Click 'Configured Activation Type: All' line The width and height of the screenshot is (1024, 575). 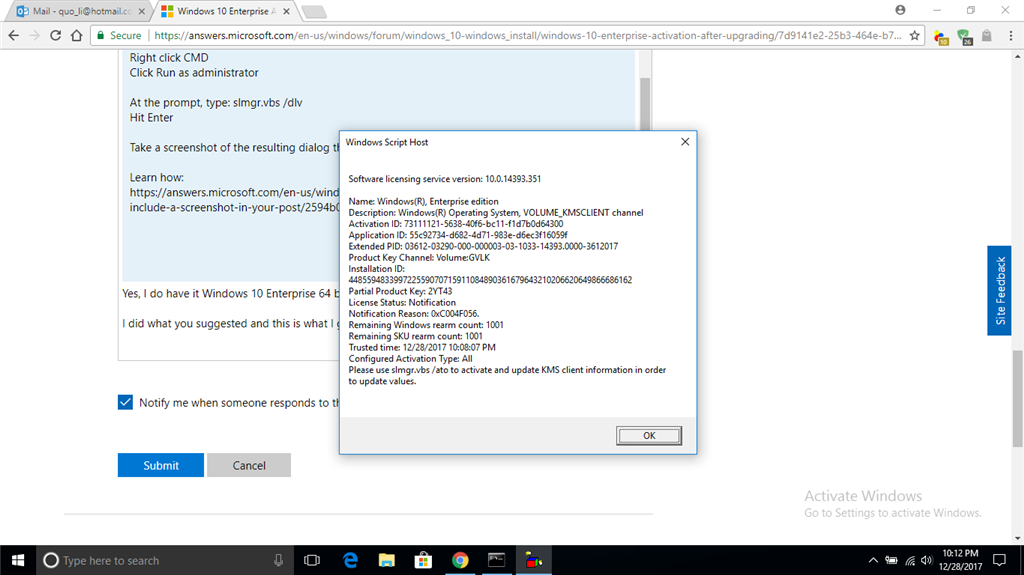(410, 359)
